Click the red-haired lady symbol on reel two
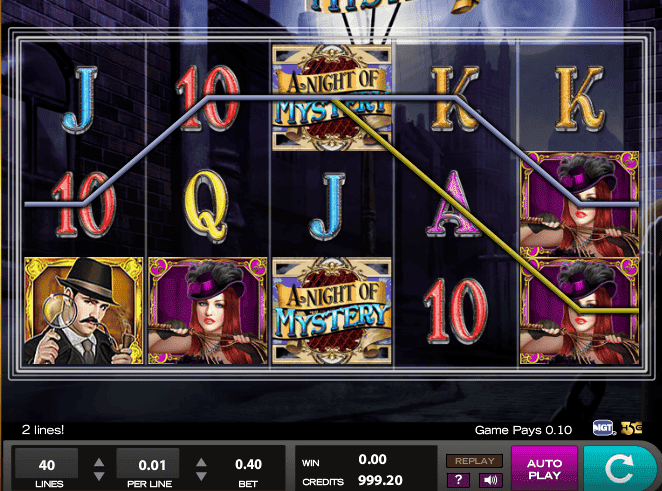This screenshot has height=491, width=662. click(208, 311)
